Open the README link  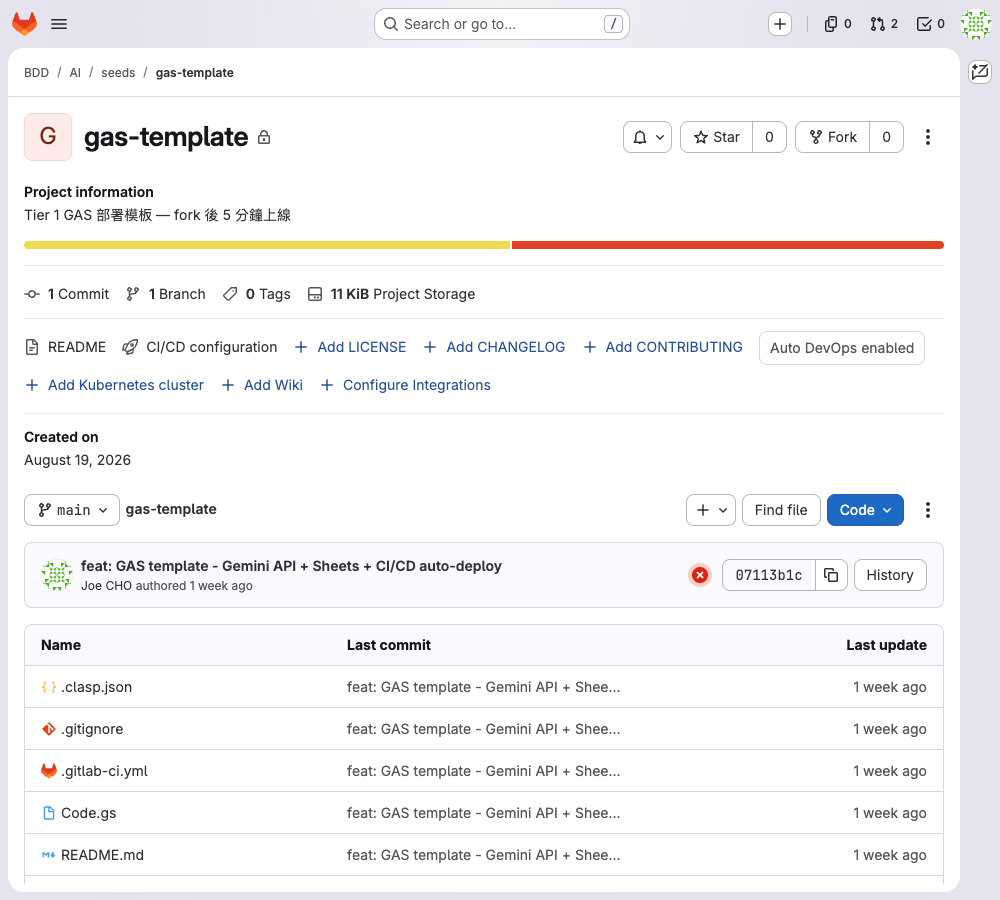coord(66,347)
